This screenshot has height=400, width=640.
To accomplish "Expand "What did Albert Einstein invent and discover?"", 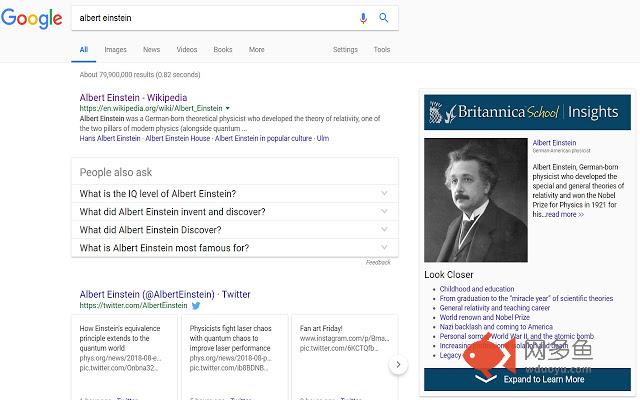I will click(235, 211).
